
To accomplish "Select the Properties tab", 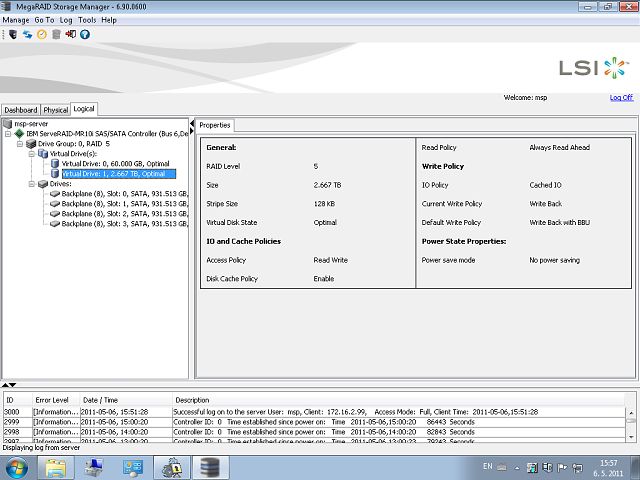I will [x=215, y=125].
